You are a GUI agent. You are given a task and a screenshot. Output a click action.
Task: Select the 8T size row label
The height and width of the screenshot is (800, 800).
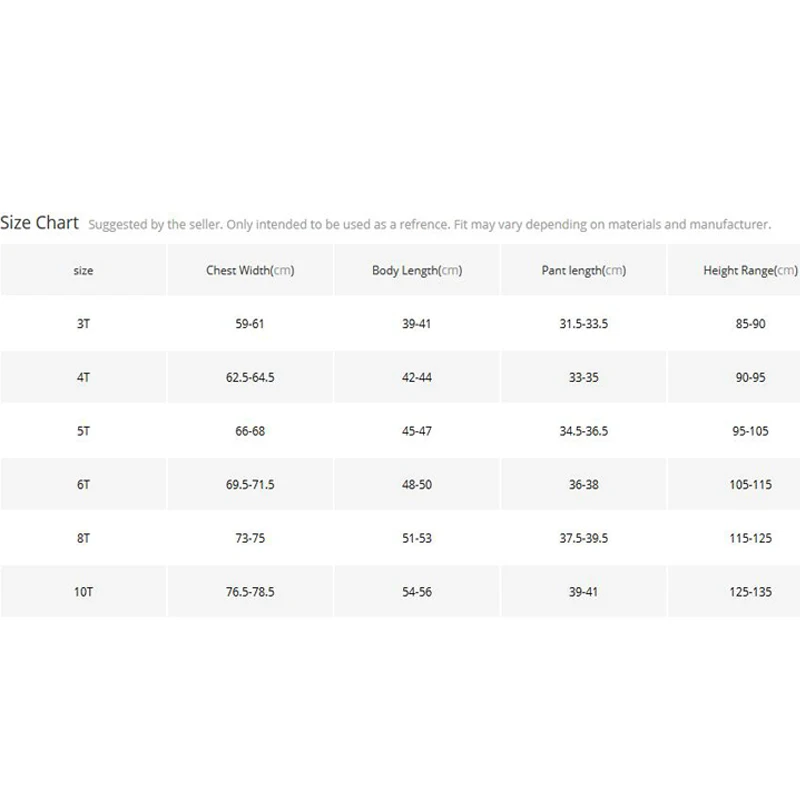tap(83, 538)
